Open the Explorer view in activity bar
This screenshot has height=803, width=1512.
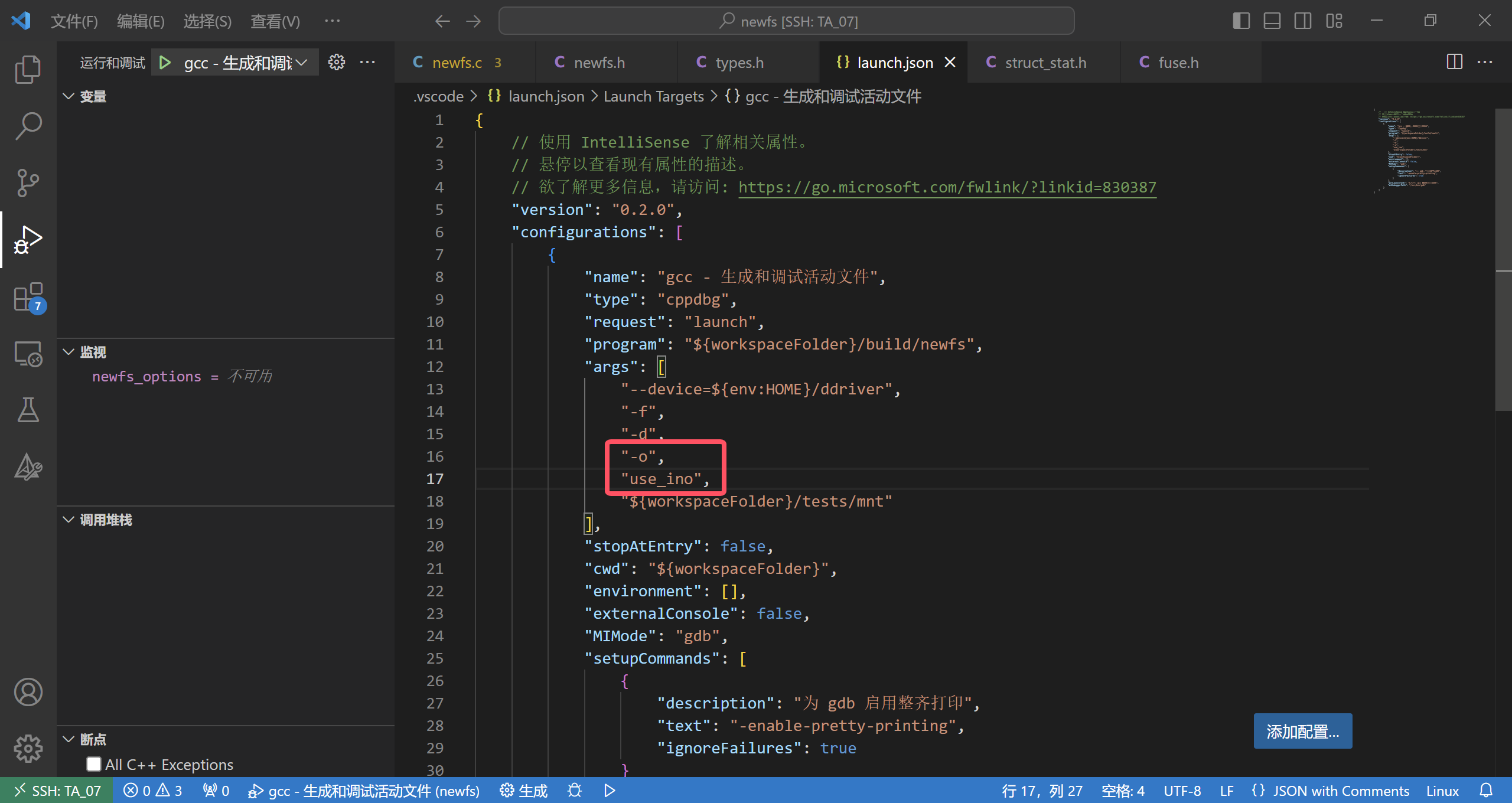(x=28, y=70)
